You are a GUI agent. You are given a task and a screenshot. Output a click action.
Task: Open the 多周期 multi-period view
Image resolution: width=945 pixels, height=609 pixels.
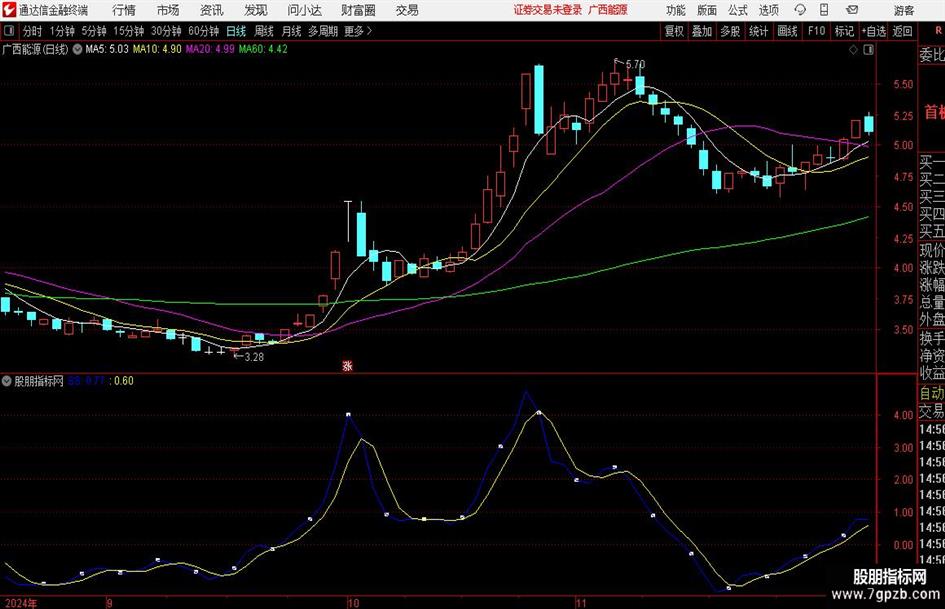tap(323, 31)
